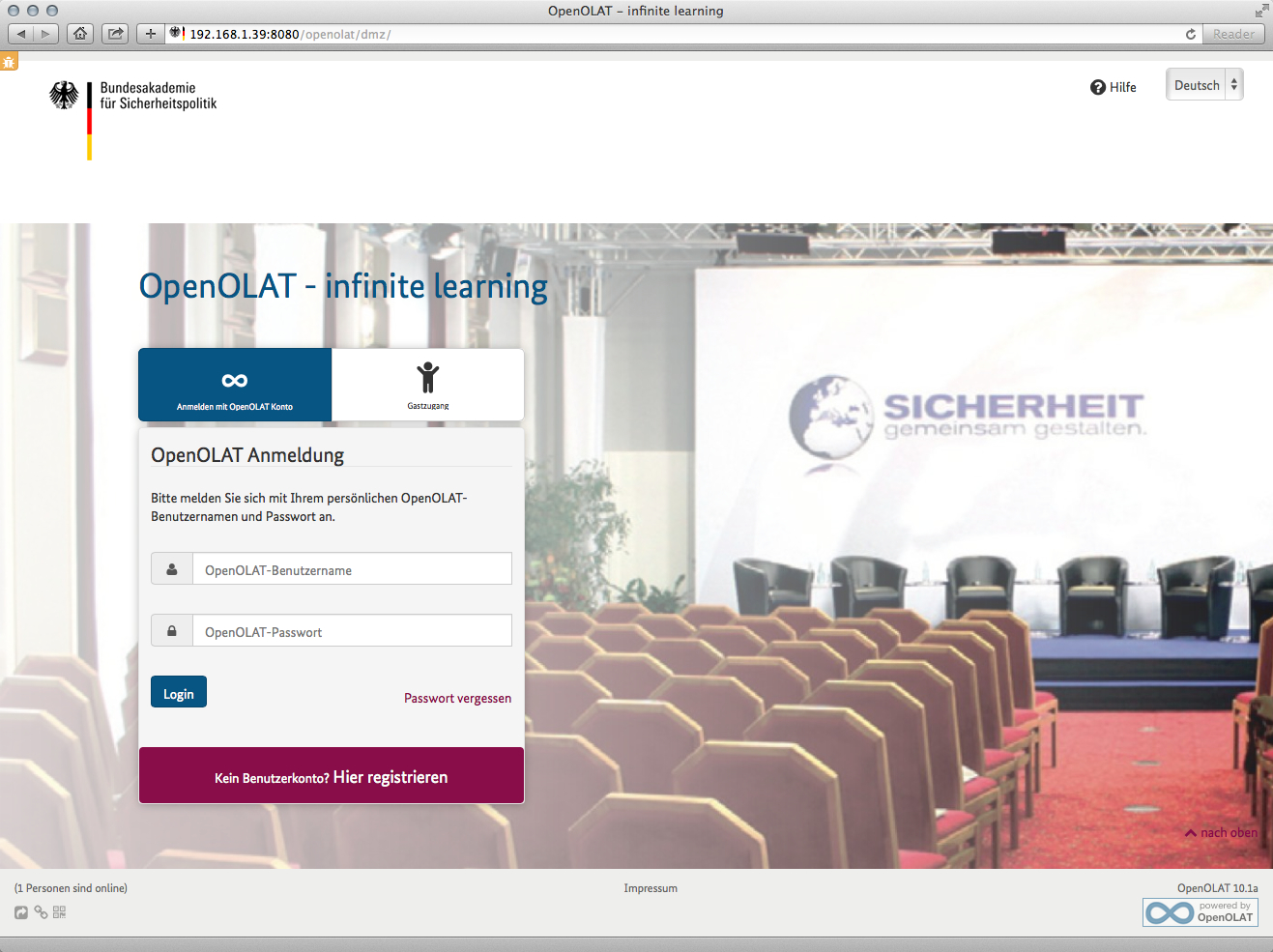The width and height of the screenshot is (1273, 952).
Task: Select Anmelden mit OpenOLAT Konto tab
Action: (235, 385)
